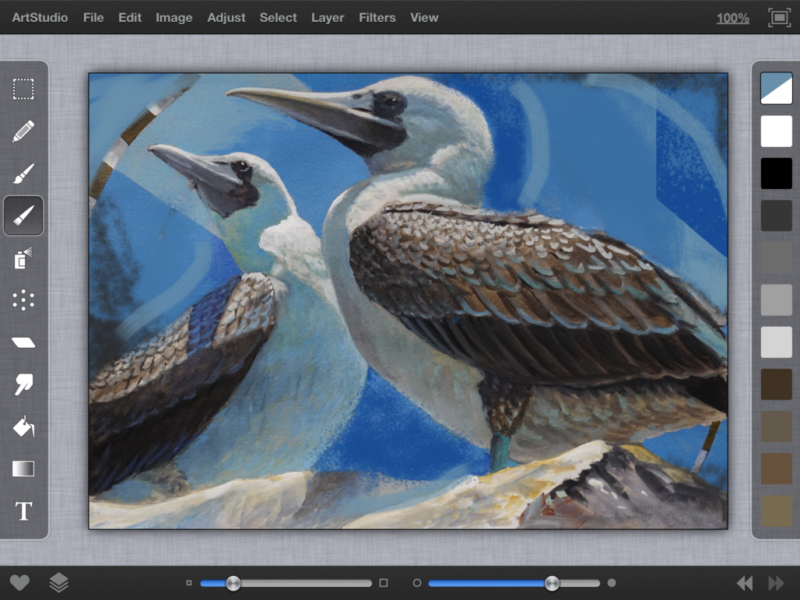Open the Image menu
Viewport: 800px width, 600px height.
tap(174, 18)
